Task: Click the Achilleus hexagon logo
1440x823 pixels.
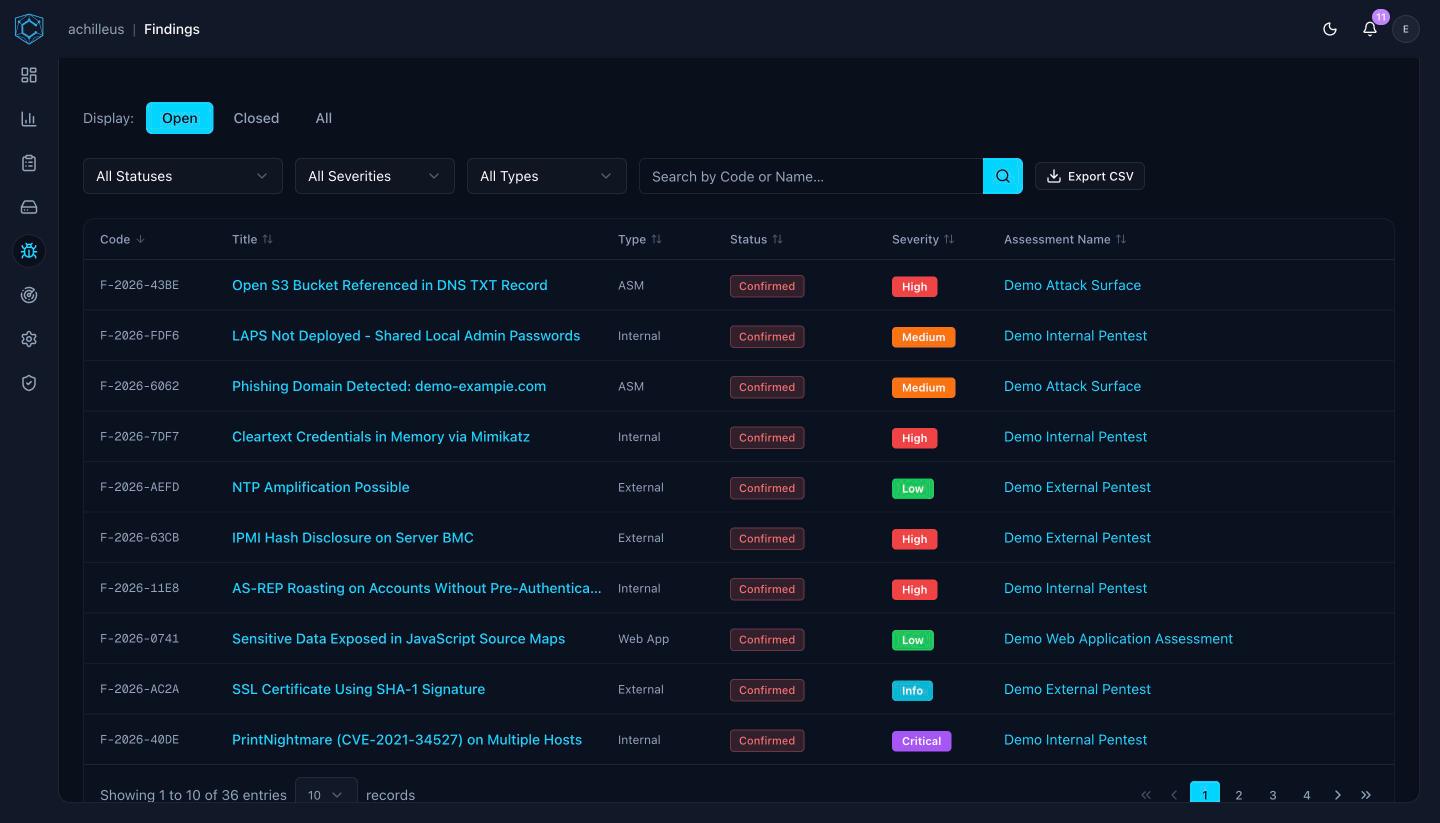Action: pos(29,29)
